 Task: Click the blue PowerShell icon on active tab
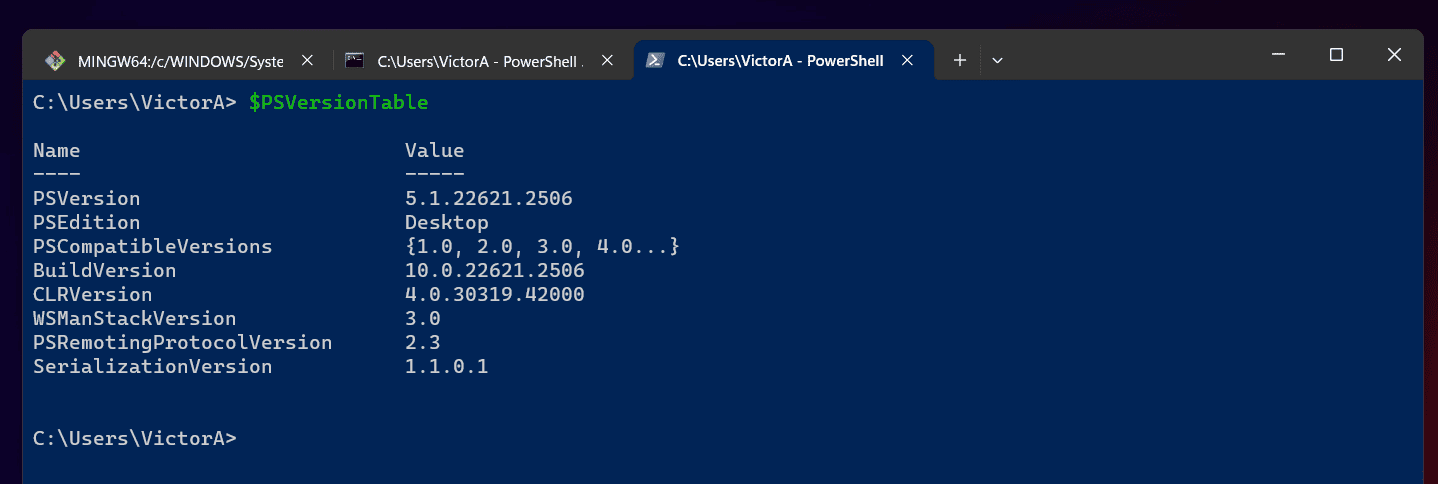coord(654,60)
